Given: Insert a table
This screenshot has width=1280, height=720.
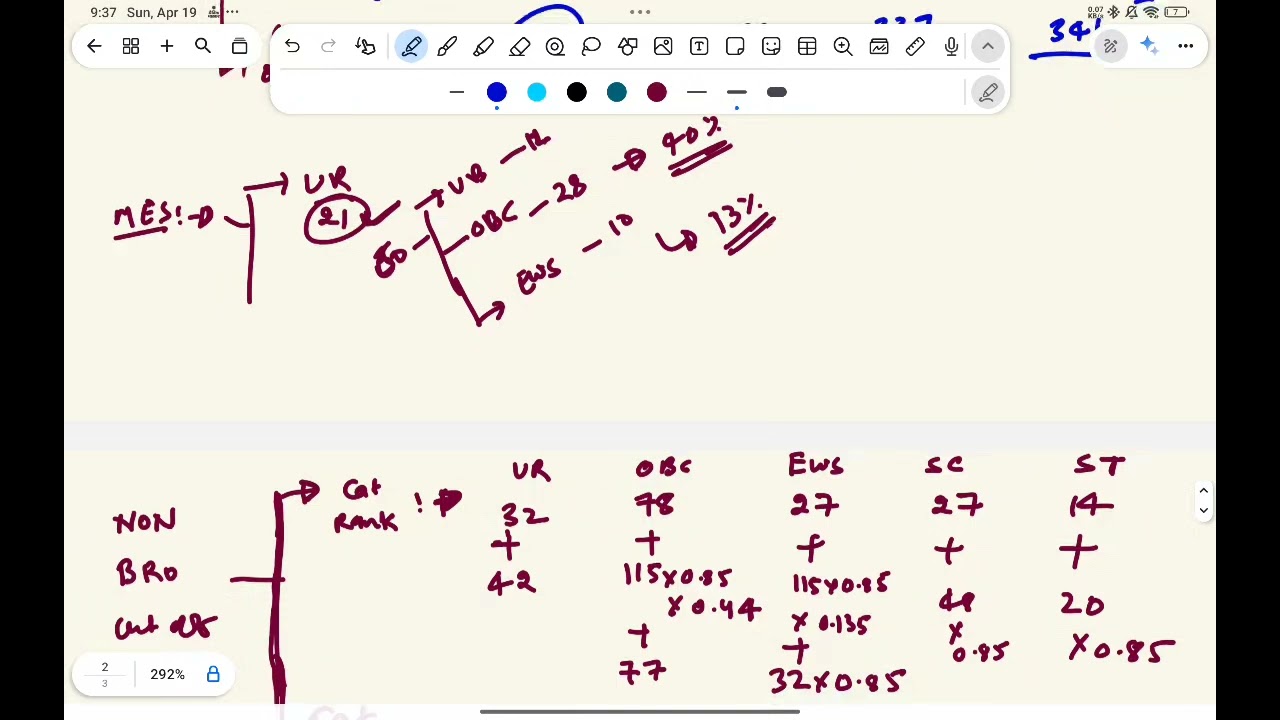Looking at the screenshot, I should (807, 46).
